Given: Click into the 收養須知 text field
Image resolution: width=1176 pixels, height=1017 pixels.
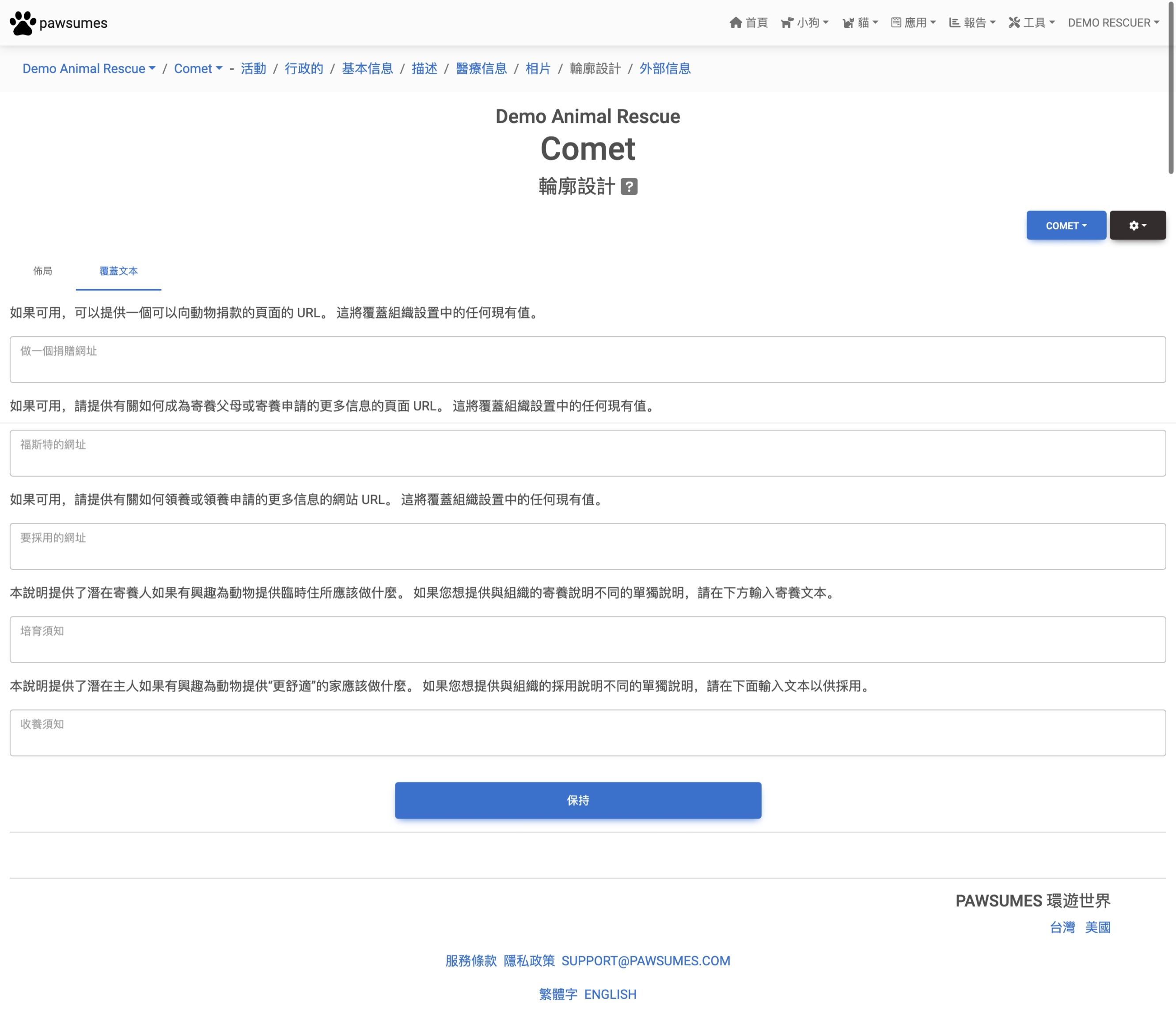Looking at the screenshot, I should [x=587, y=733].
